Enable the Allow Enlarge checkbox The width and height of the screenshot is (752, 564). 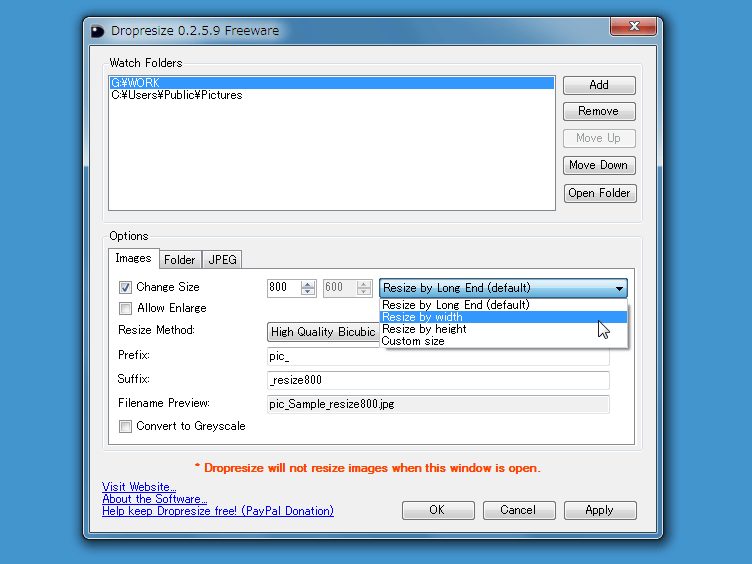point(125,308)
